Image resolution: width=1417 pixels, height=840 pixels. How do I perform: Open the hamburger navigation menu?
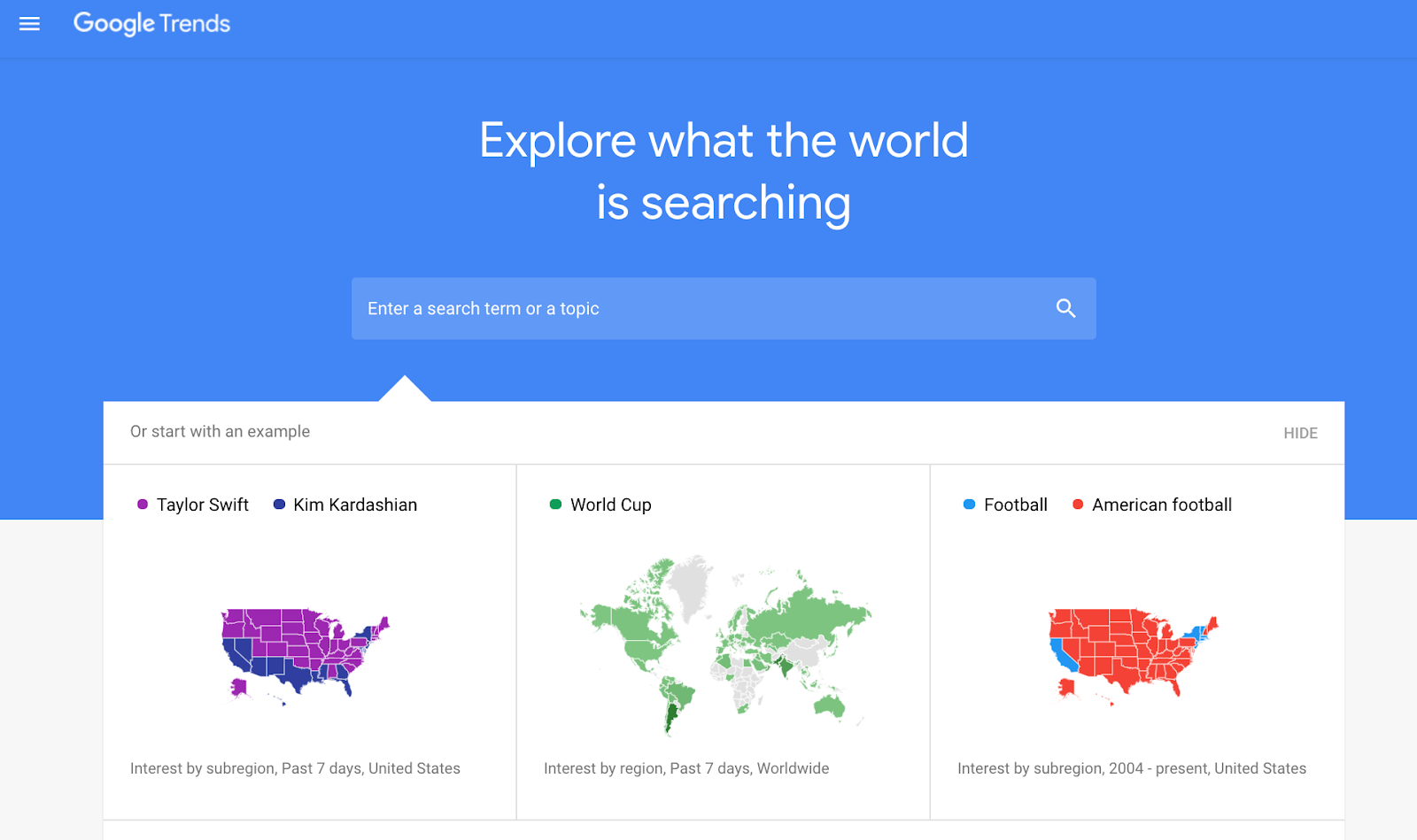pos(29,24)
